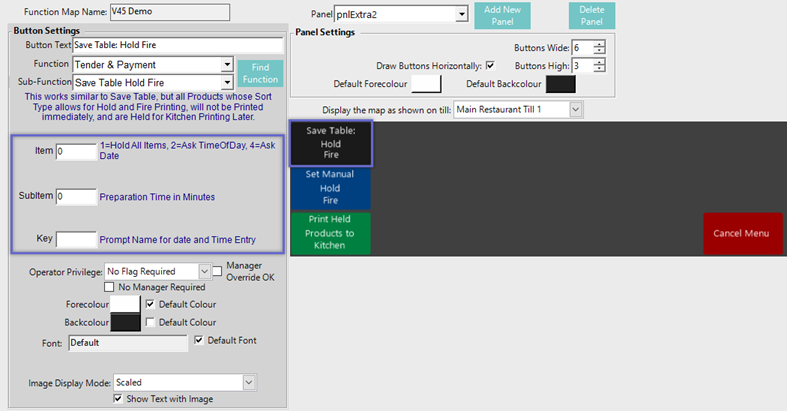
Task: Click the Default Backcolour swatch
Action: tap(561, 84)
